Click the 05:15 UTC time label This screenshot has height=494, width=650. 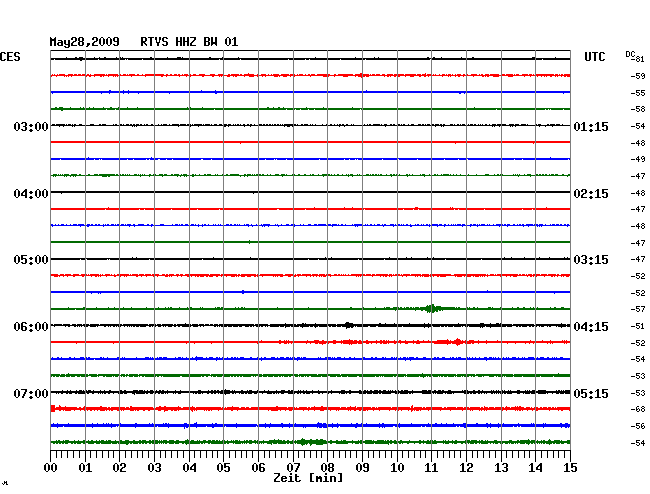[x=591, y=394]
